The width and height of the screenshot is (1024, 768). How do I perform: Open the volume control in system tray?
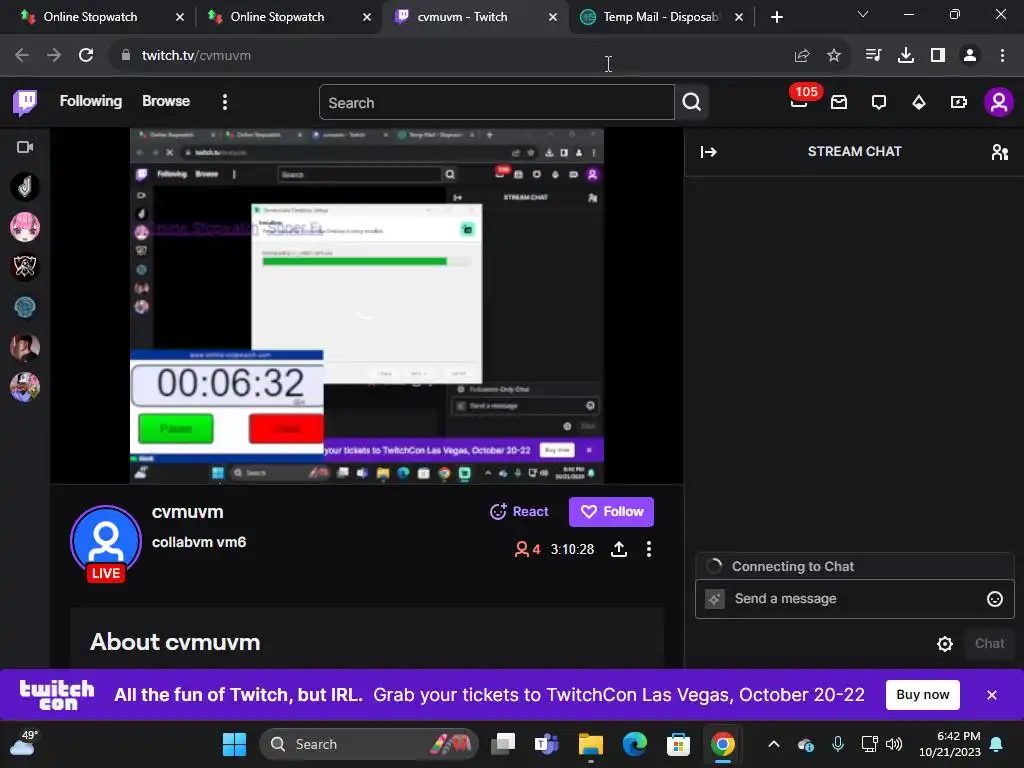pos(893,744)
